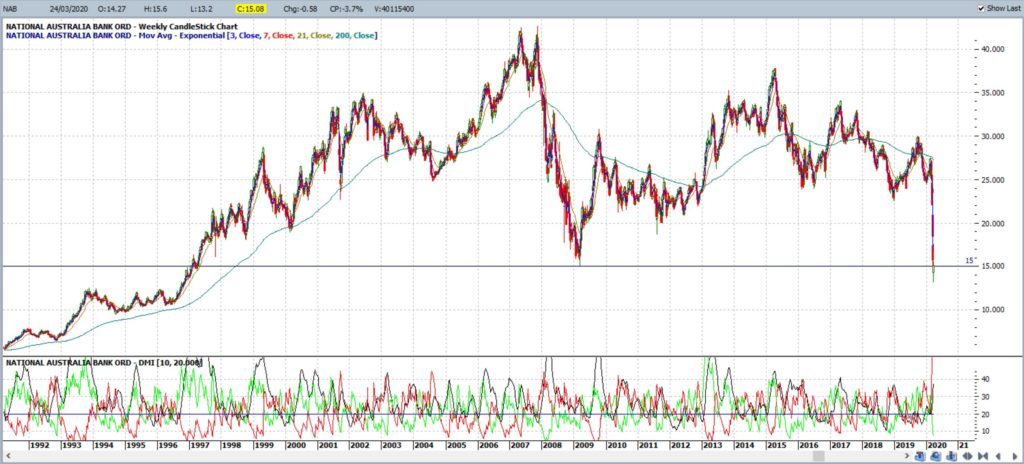Click the 10 label on DMI axis
The width and height of the screenshot is (1024, 464).
pos(984,431)
